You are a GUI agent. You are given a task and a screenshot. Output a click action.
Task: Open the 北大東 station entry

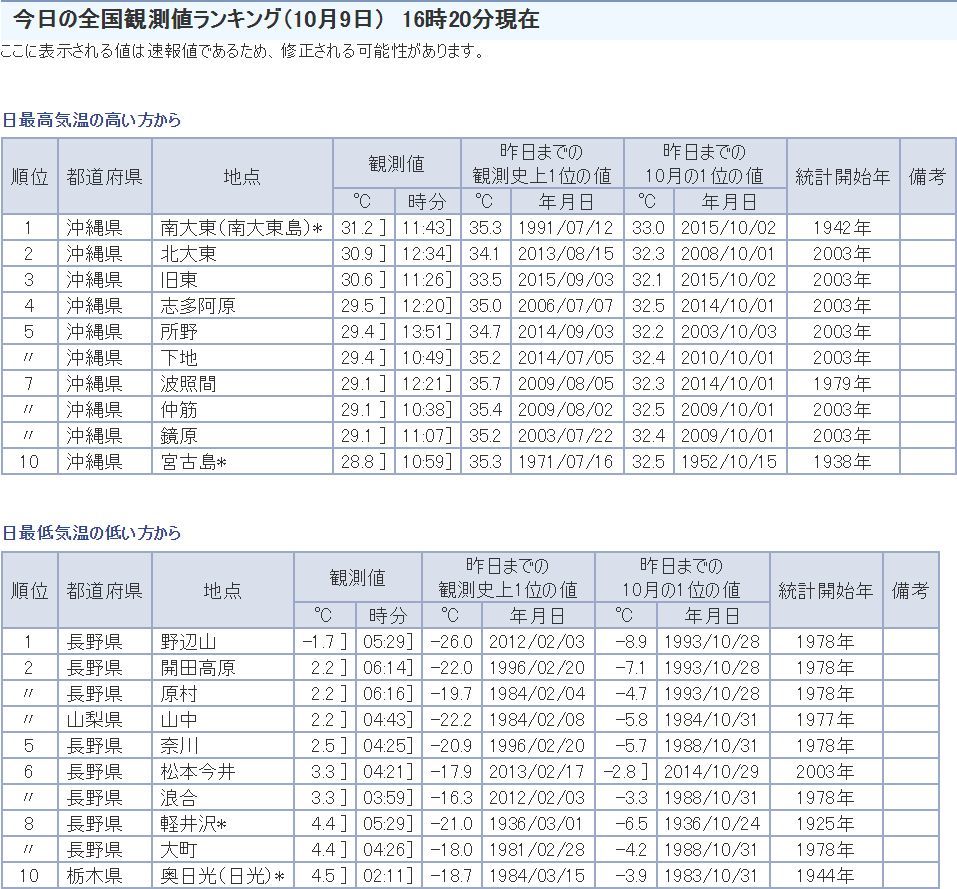click(188, 254)
